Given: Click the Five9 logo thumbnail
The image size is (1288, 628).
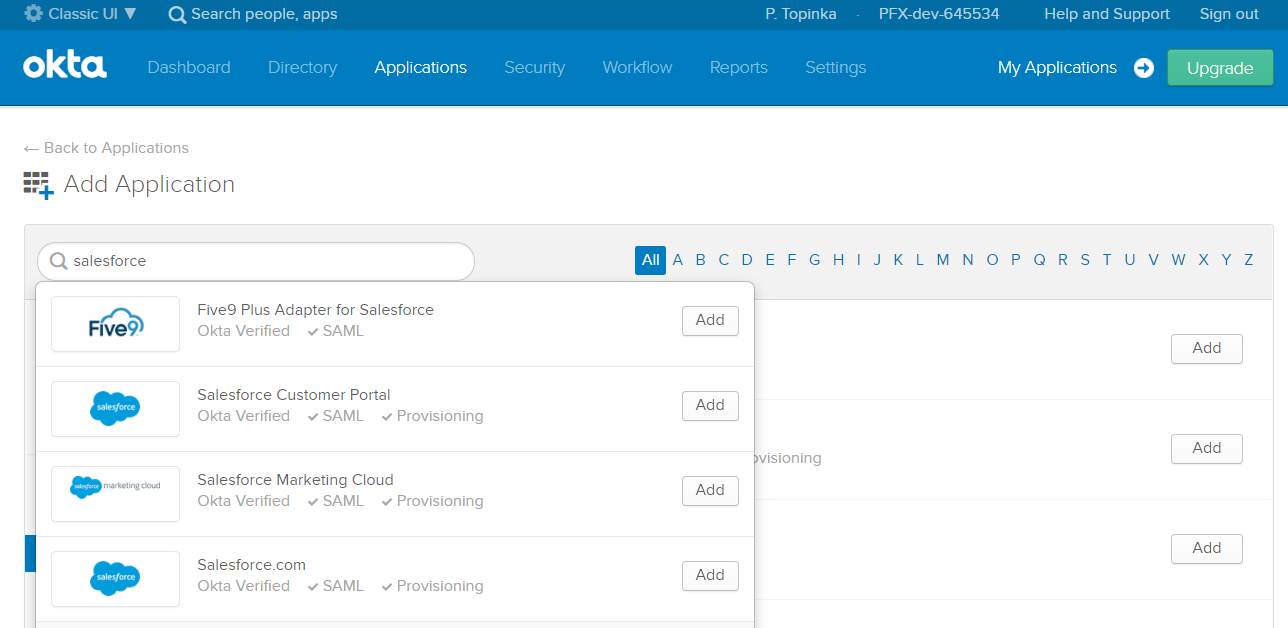Looking at the screenshot, I should click(x=115, y=324).
